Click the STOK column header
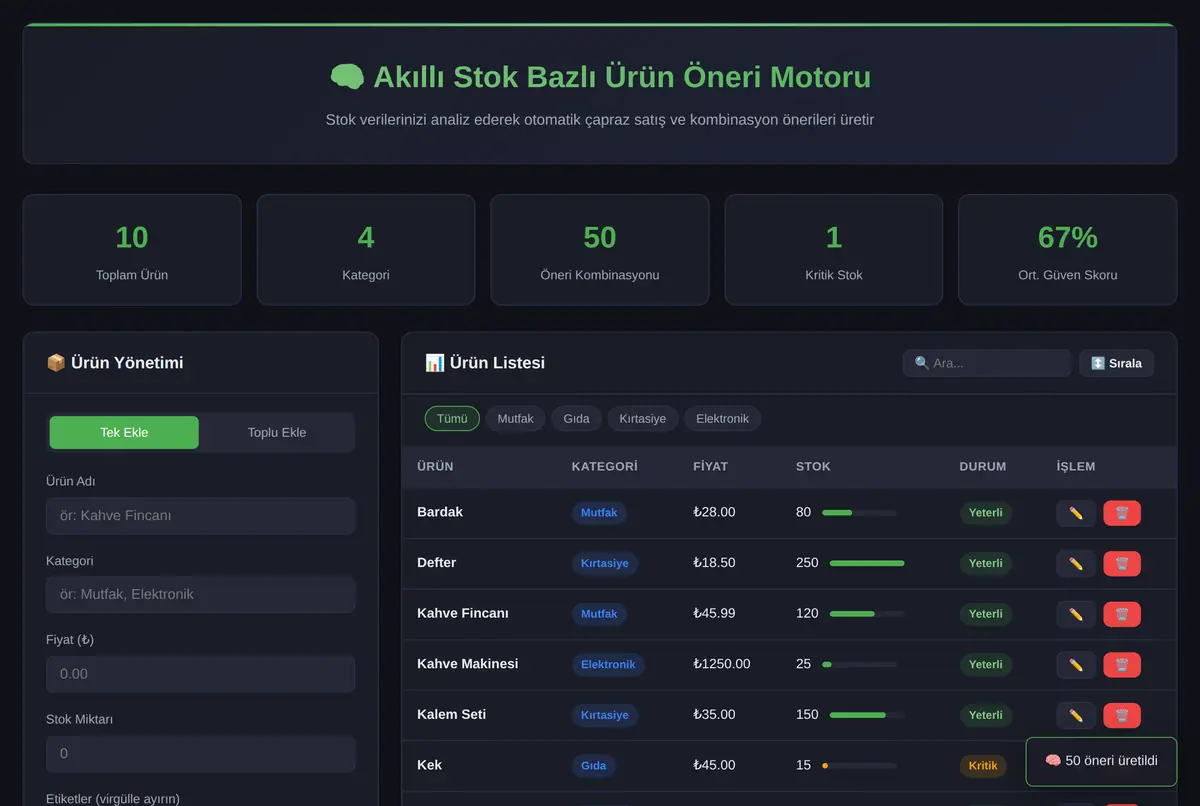 tap(813, 466)
